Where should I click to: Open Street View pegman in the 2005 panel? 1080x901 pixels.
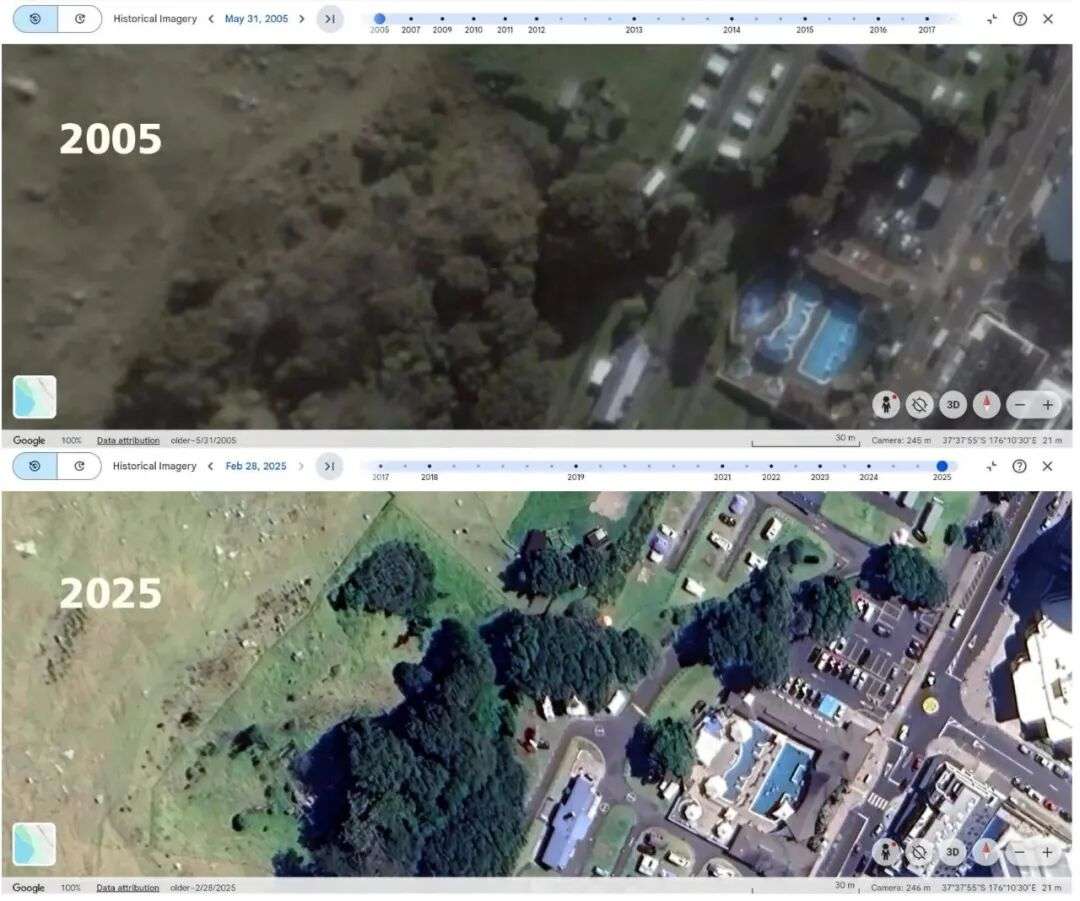pos(886,404)
